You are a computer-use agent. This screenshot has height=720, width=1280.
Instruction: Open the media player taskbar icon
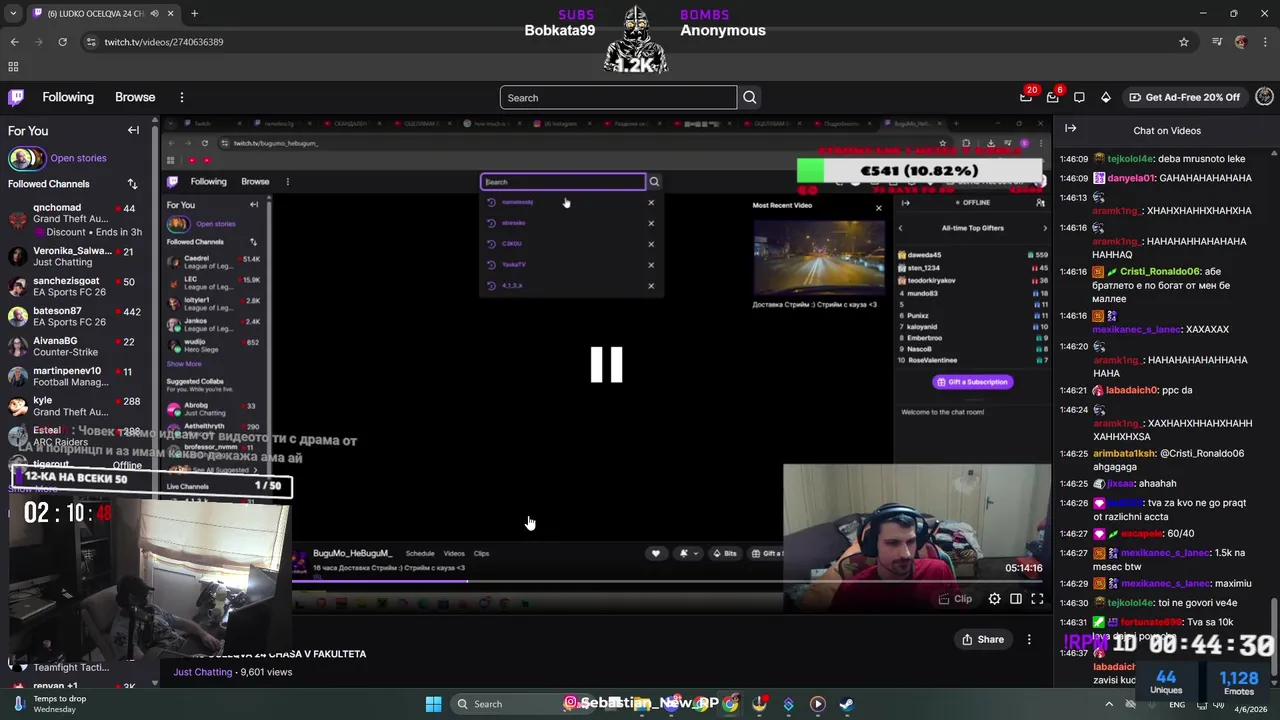pos(817,704)
